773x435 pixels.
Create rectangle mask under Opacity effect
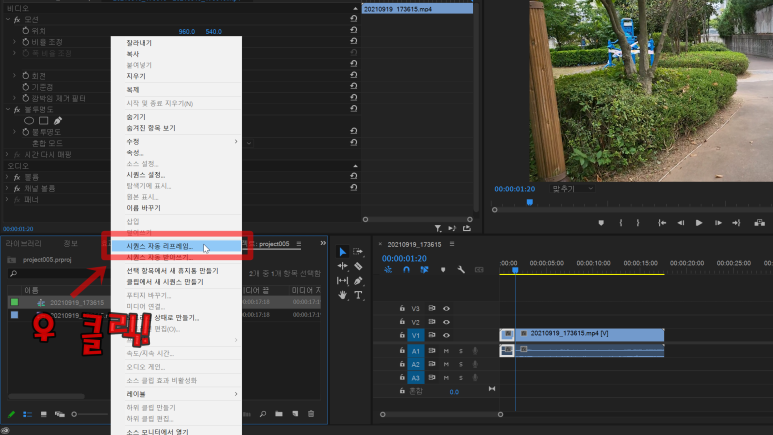[x=43, y=120]
